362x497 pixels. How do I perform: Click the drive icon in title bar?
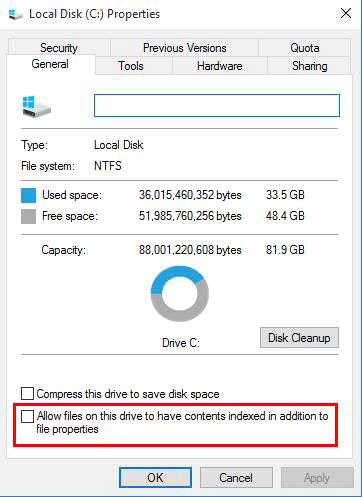(15, 14)
